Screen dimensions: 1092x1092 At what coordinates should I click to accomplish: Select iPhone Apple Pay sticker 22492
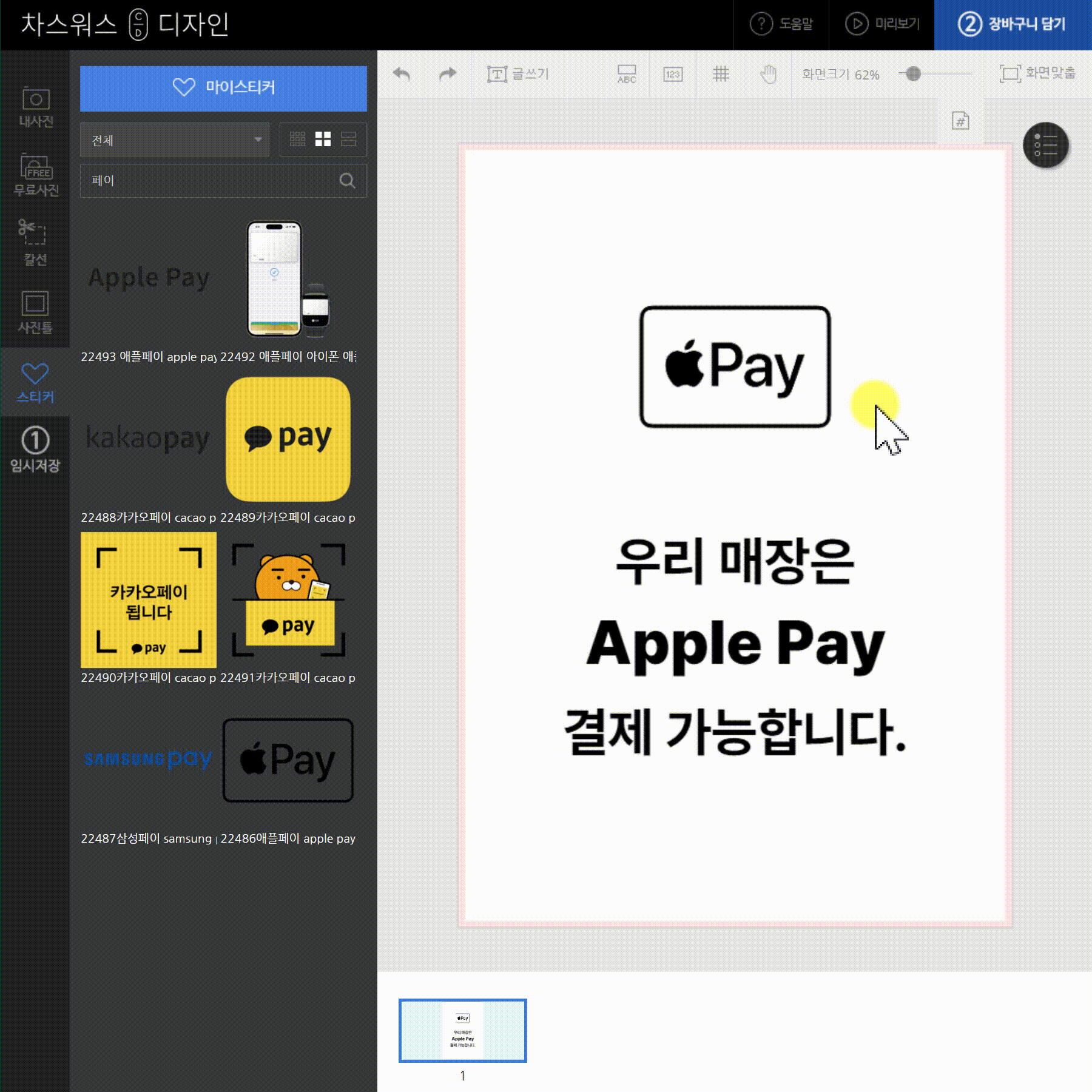tap(288, 278)
